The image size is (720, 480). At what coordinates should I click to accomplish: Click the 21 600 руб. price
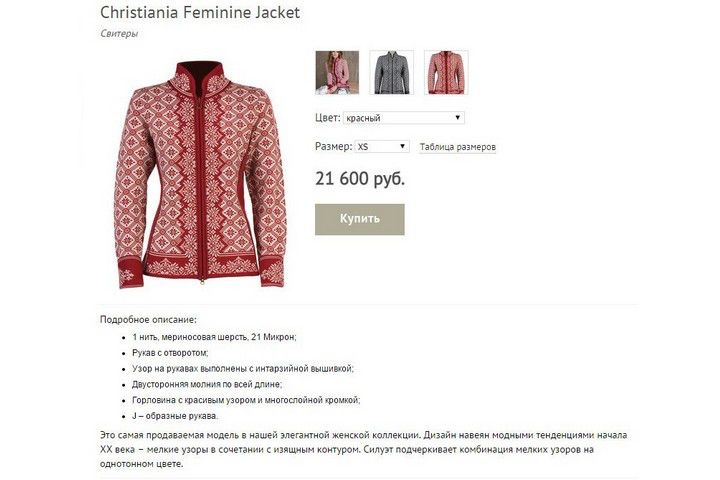tap(360, 179)
